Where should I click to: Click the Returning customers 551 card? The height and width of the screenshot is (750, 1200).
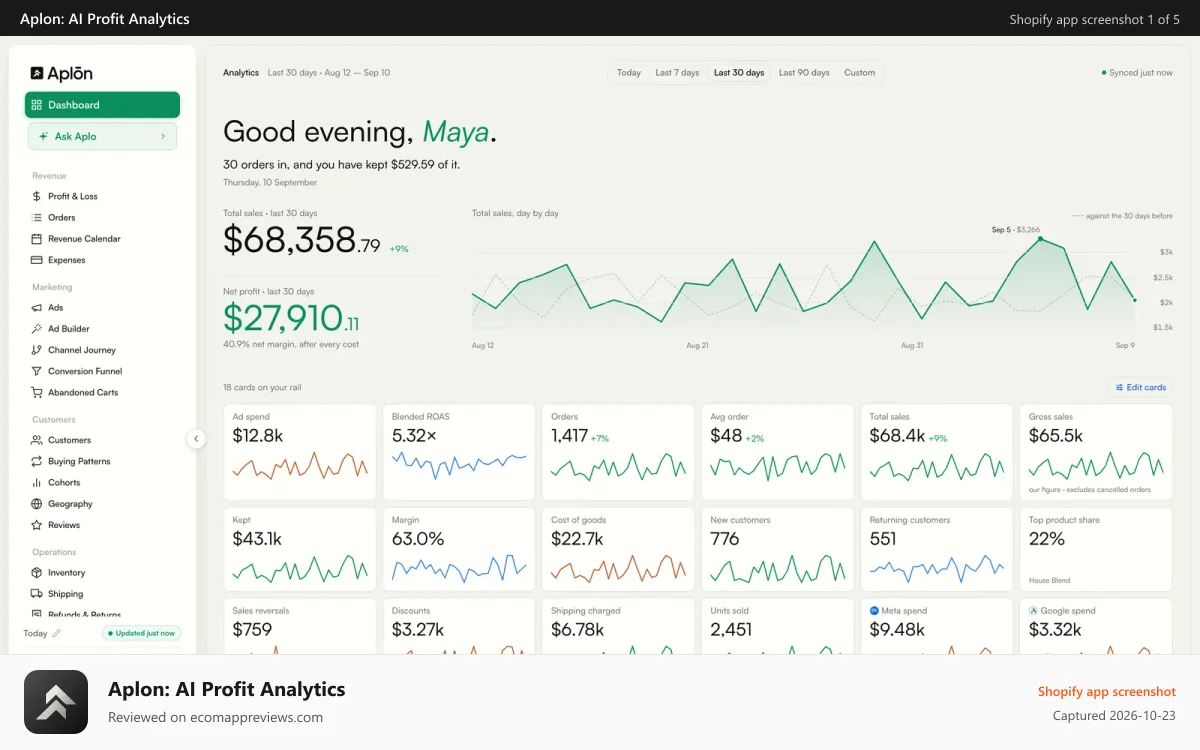pos(937,550)
